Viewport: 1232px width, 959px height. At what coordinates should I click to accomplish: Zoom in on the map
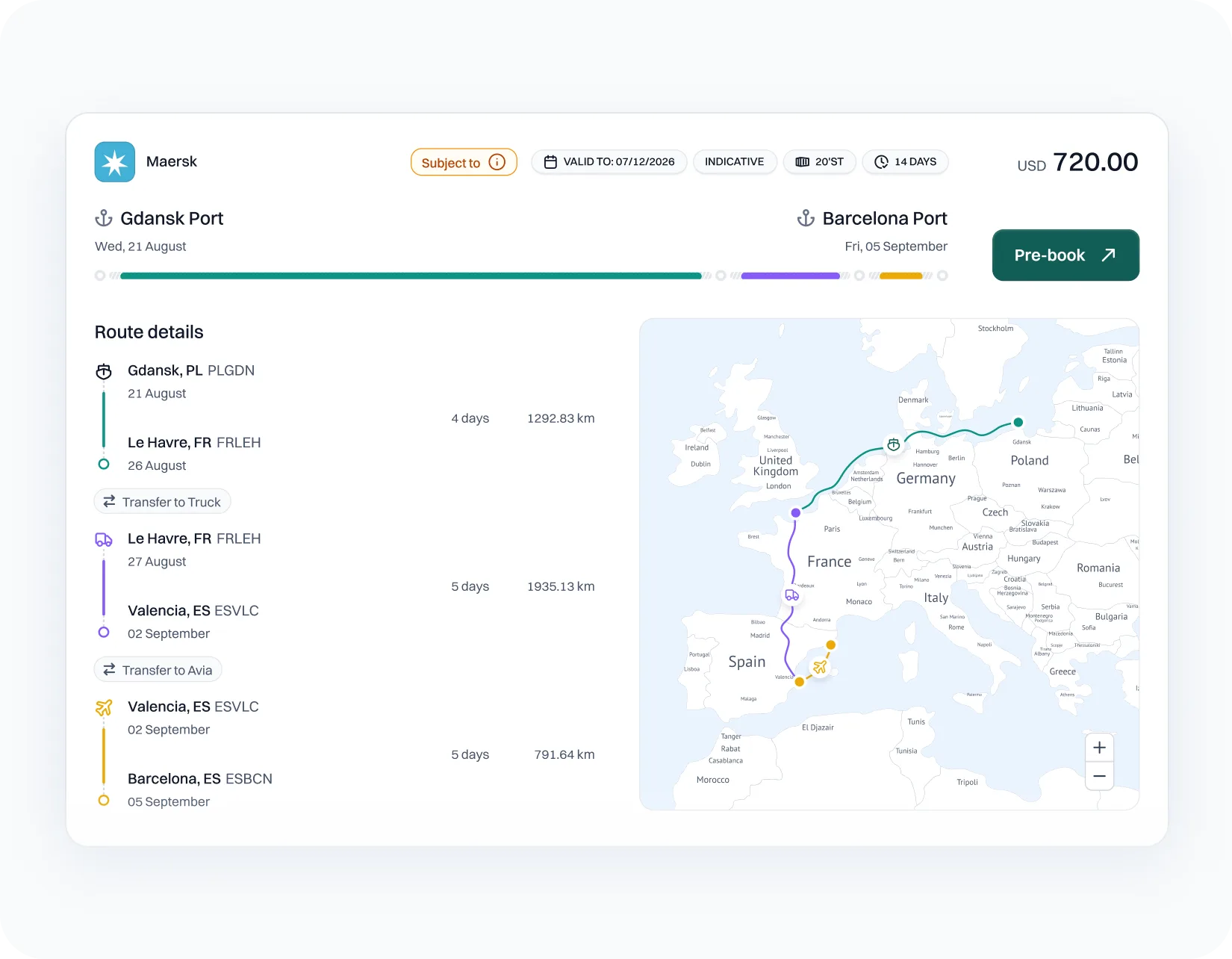tap(1100, 748)
